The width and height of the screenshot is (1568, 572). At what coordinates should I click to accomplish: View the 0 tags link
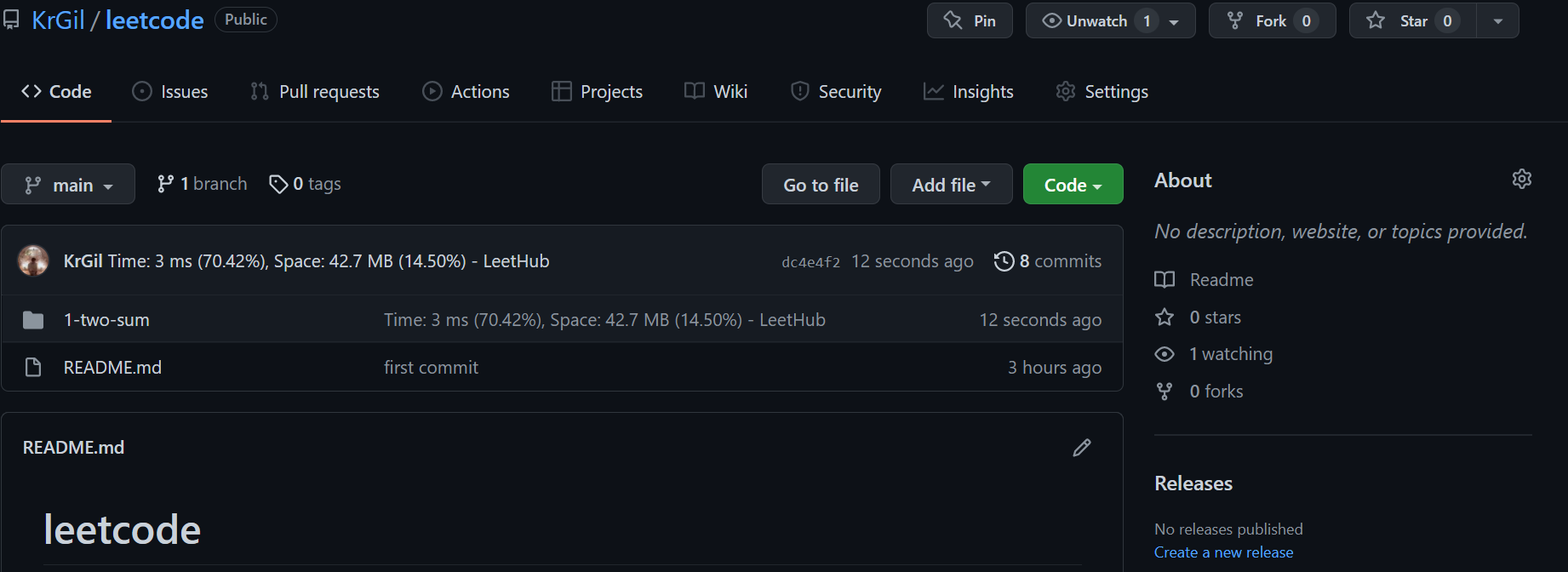305,184
